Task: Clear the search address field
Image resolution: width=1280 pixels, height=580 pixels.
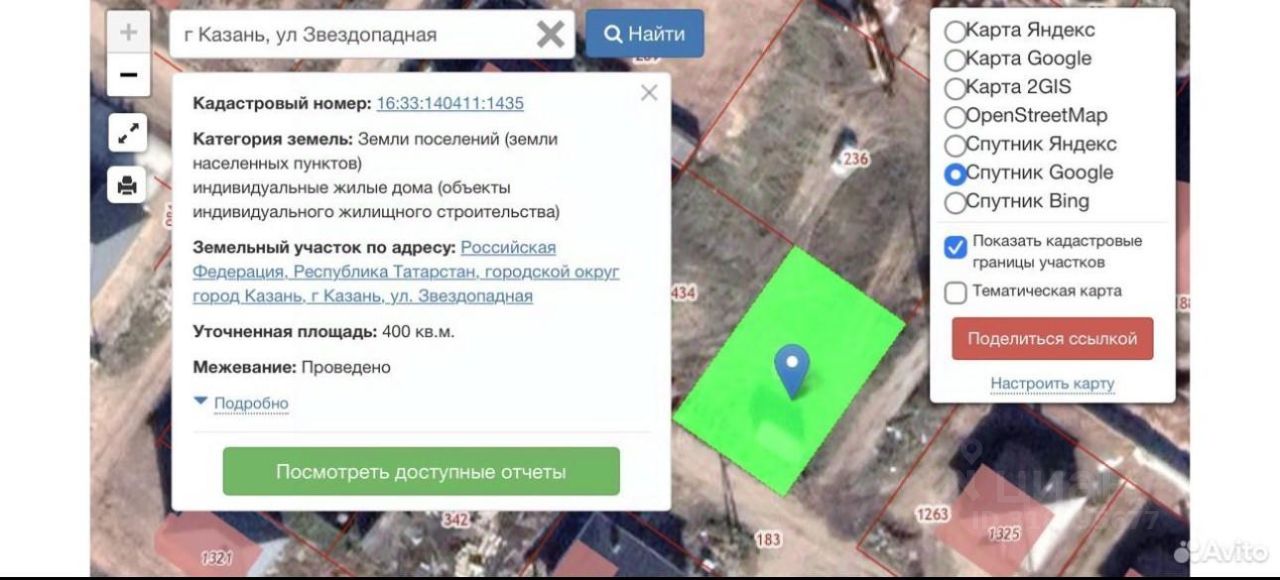Action: tap(550, 34)
